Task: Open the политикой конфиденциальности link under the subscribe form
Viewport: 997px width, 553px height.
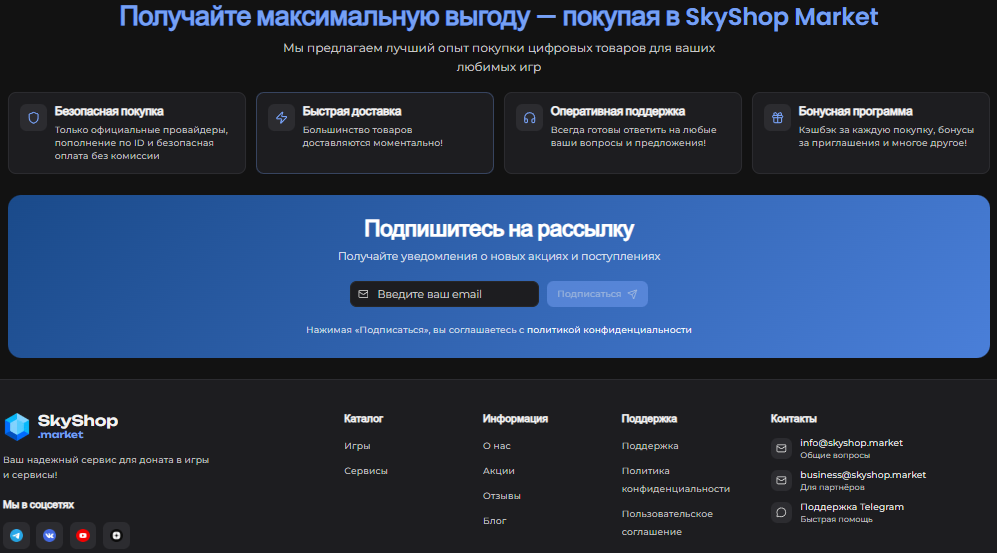Action: [609, 329]
